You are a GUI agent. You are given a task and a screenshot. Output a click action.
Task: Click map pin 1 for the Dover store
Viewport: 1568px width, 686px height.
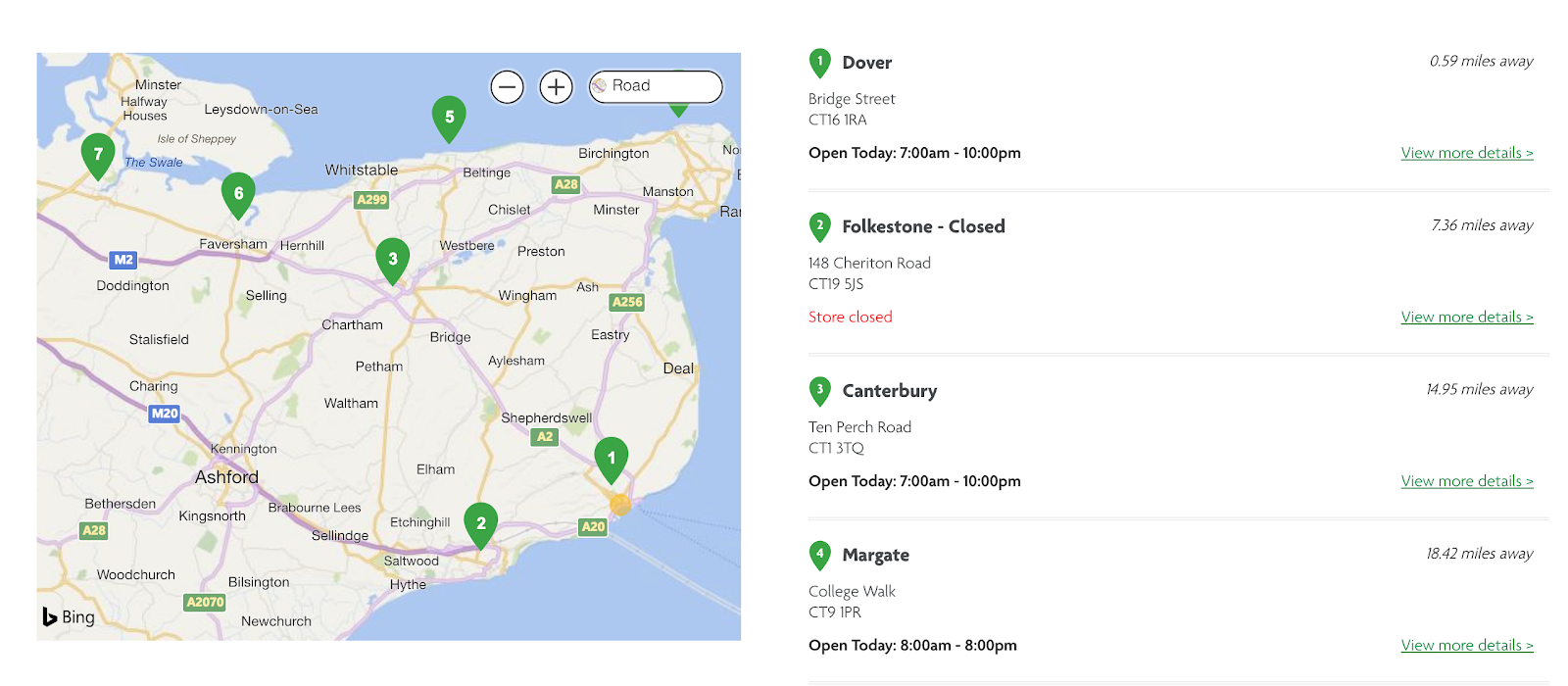pyautogui.click(x=612, y=458)
